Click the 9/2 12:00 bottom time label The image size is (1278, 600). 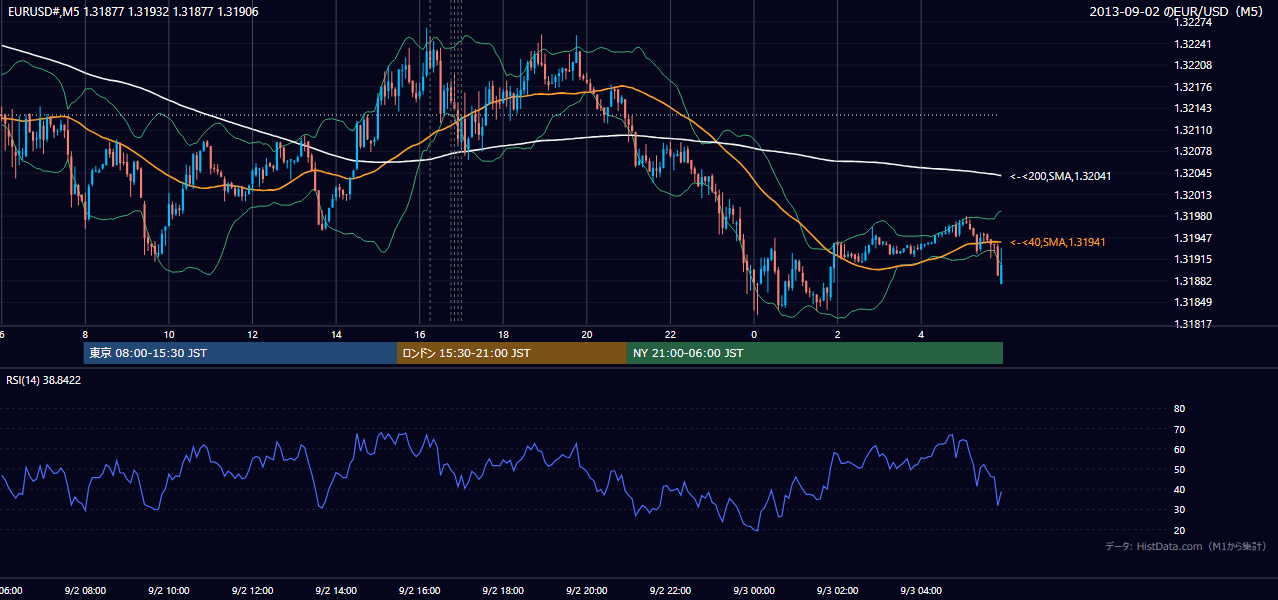pyautogui.click(x=252, y=590)
